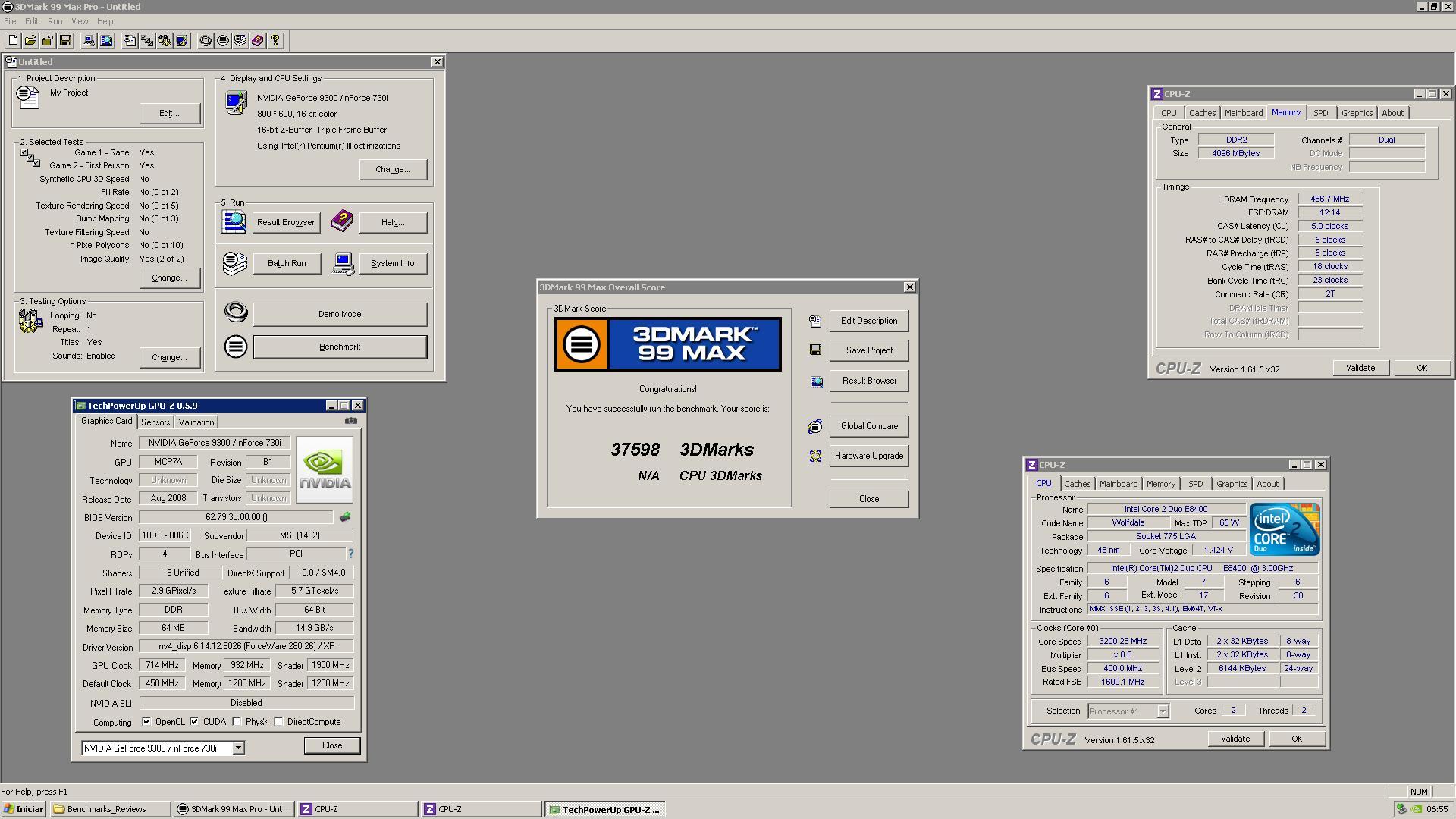Click the Demo Mode toolbar icon
The image size is (1456, 819).
tap(206, 41)
